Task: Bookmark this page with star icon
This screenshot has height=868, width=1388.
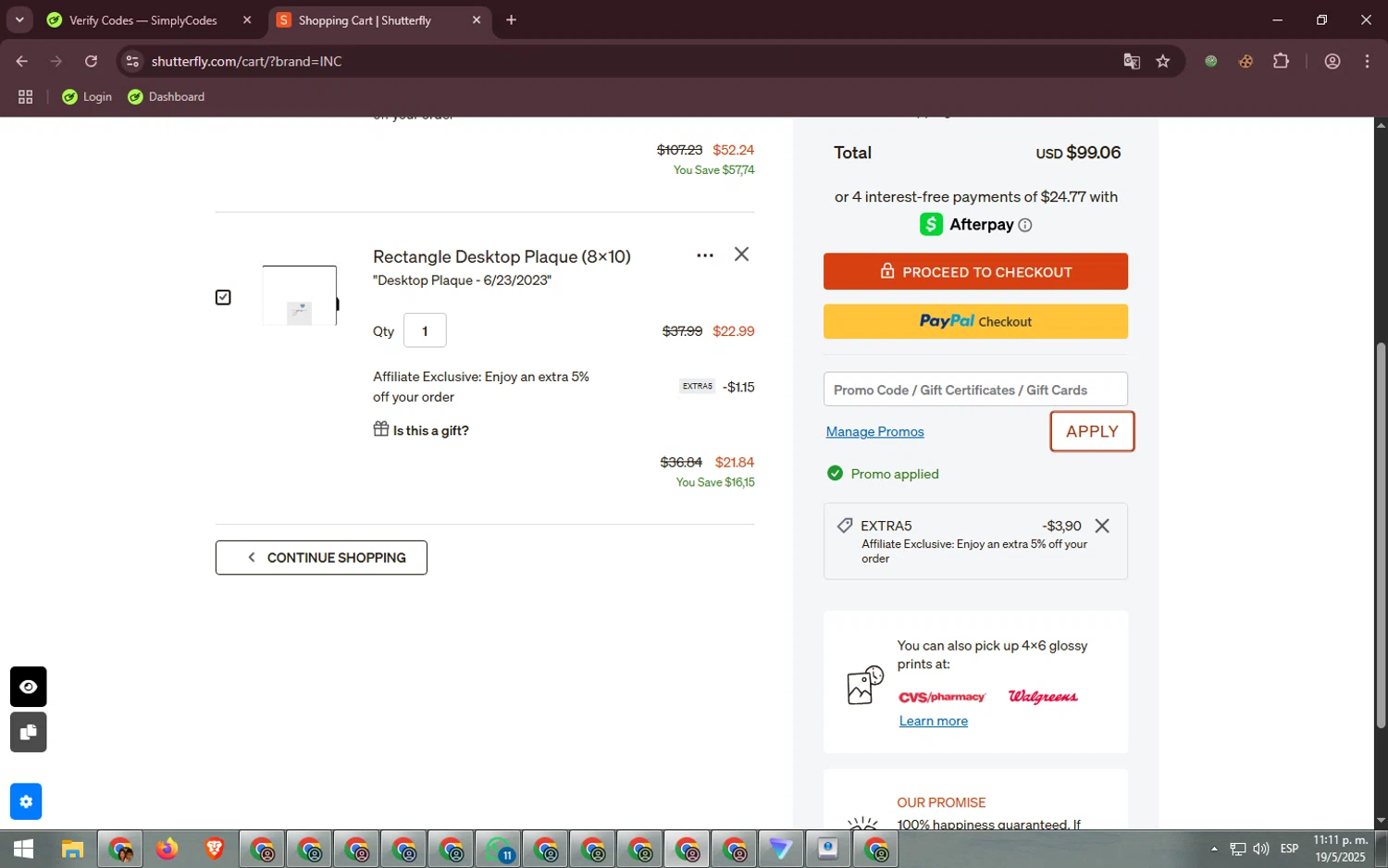Action: pos(1163,61)
